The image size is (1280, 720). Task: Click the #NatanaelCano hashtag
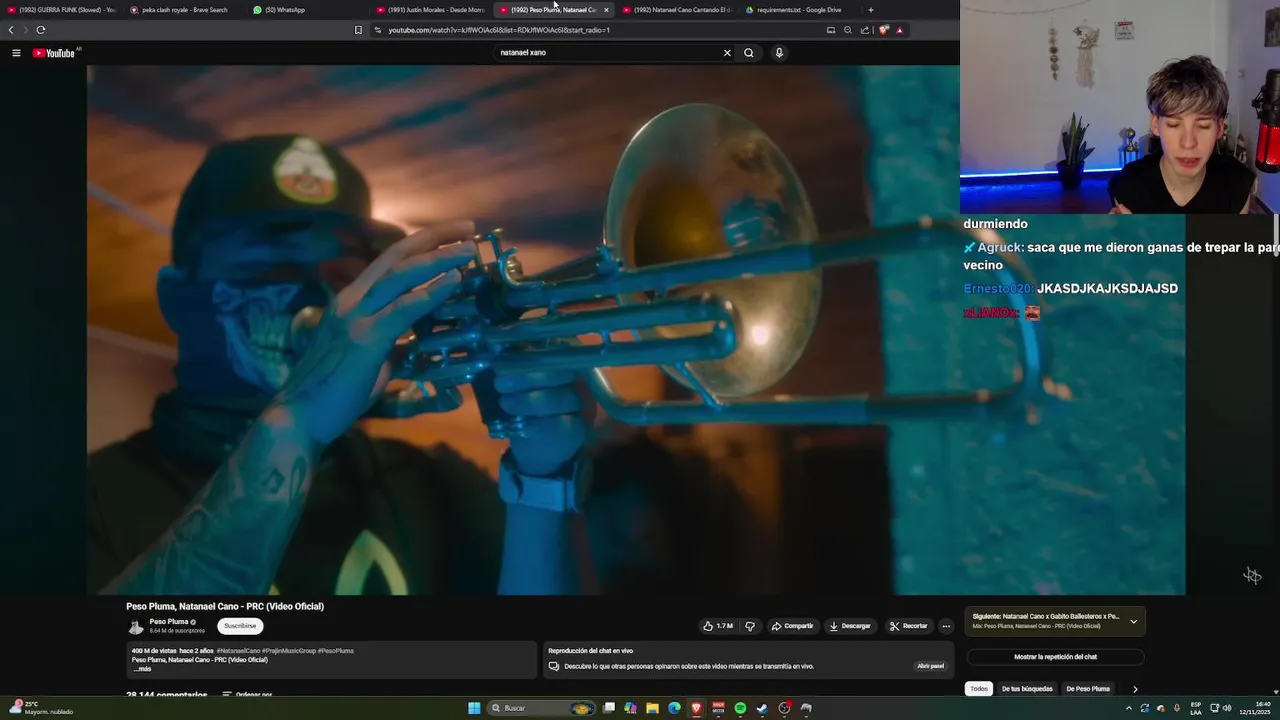coord(238,651)
